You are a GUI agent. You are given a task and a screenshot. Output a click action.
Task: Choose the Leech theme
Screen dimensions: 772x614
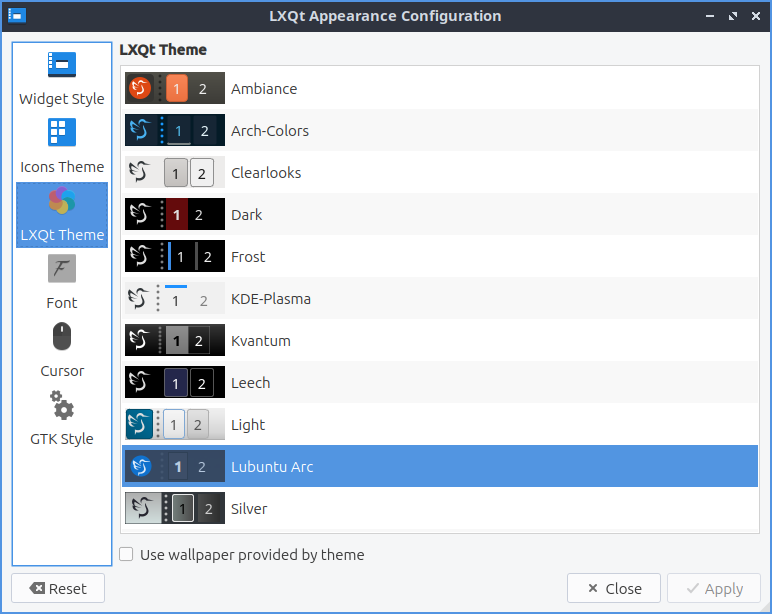tap(250, 383)
